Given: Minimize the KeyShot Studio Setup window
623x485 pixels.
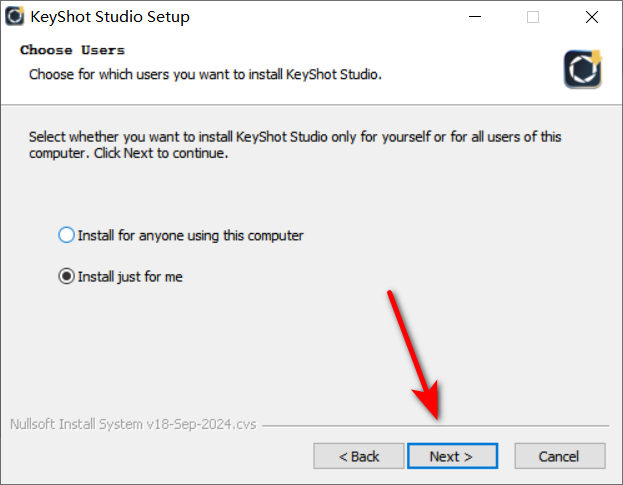Looking at the screenshot, I should tap(475, 17).
